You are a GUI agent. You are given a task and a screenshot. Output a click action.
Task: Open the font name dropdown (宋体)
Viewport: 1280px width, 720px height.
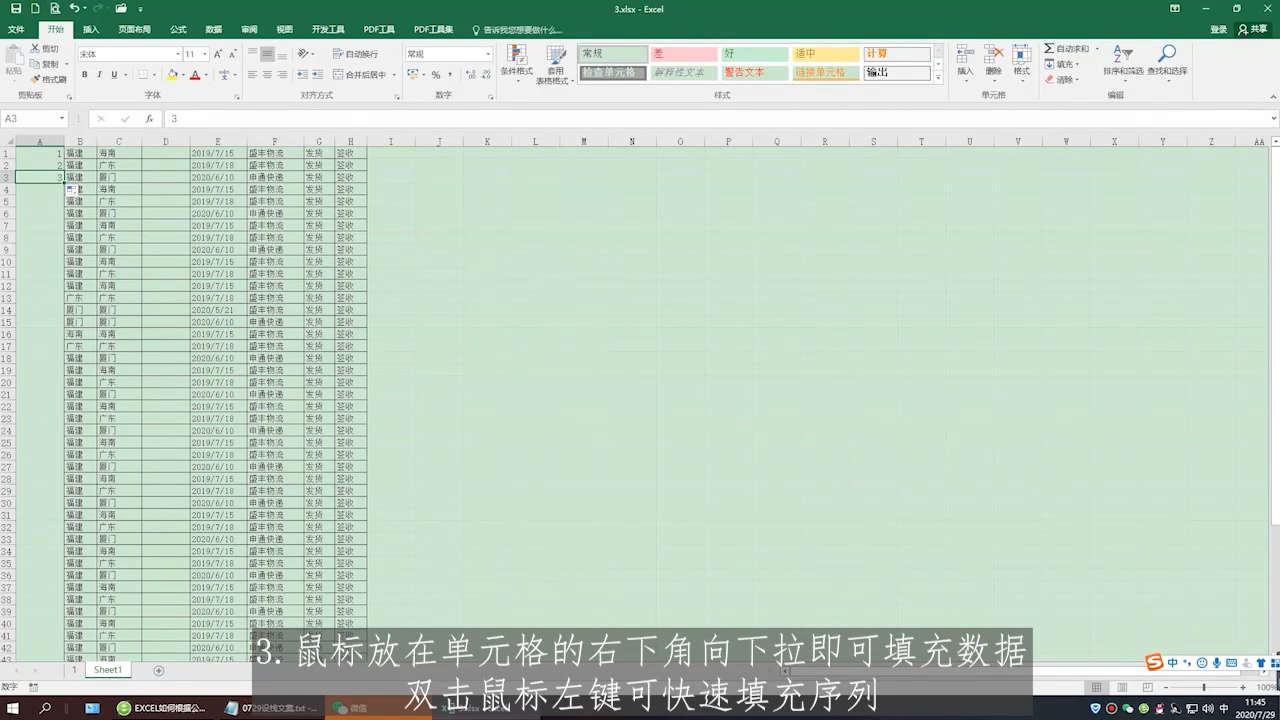pos(178,54)
